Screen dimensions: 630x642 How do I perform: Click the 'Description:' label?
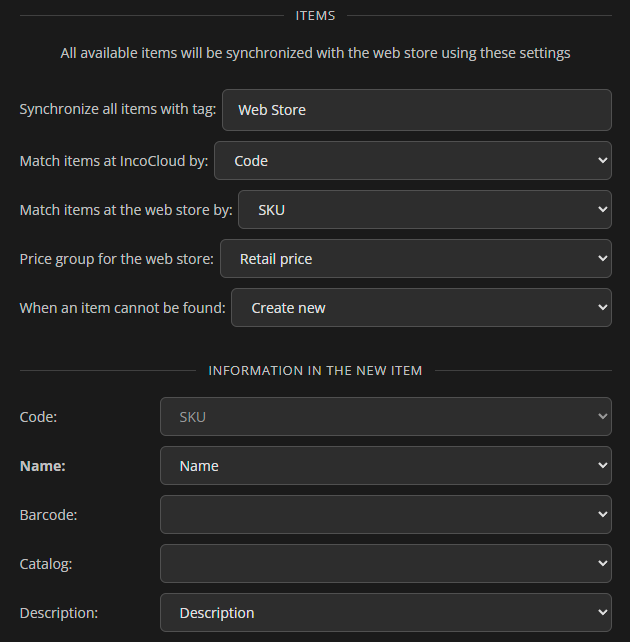tap(59, 613)
